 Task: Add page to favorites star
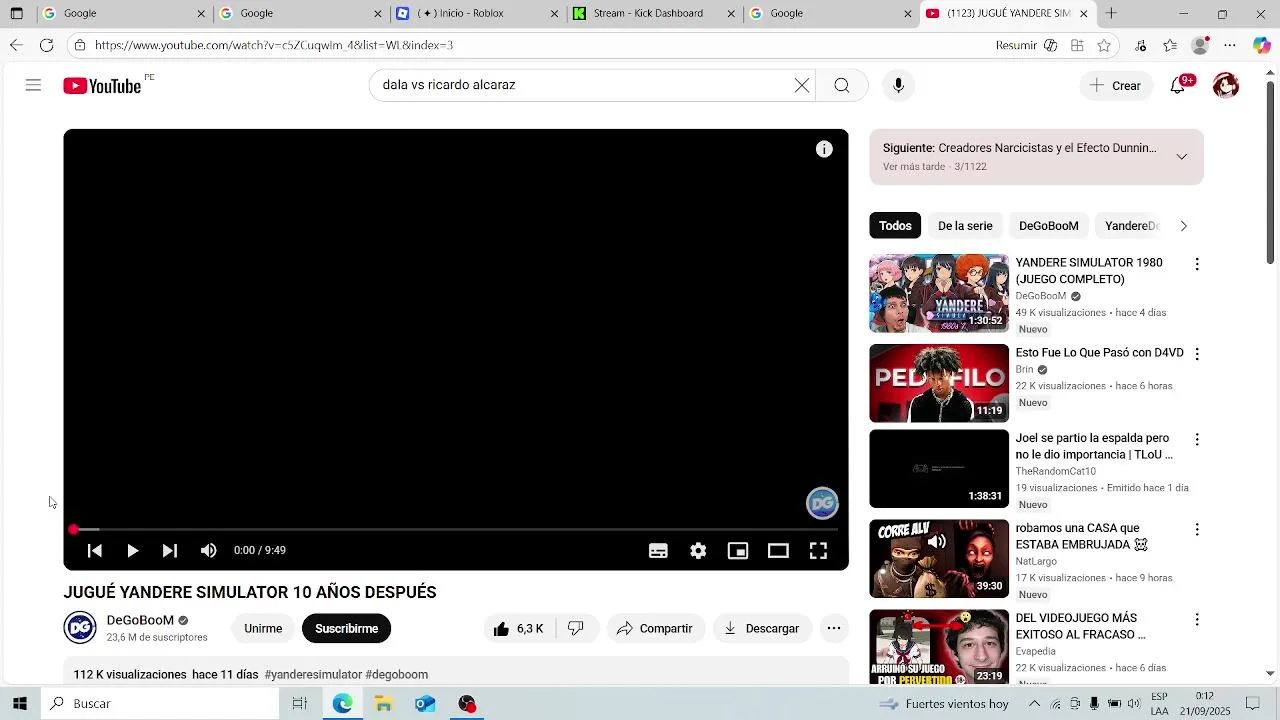click(1104, 45)
